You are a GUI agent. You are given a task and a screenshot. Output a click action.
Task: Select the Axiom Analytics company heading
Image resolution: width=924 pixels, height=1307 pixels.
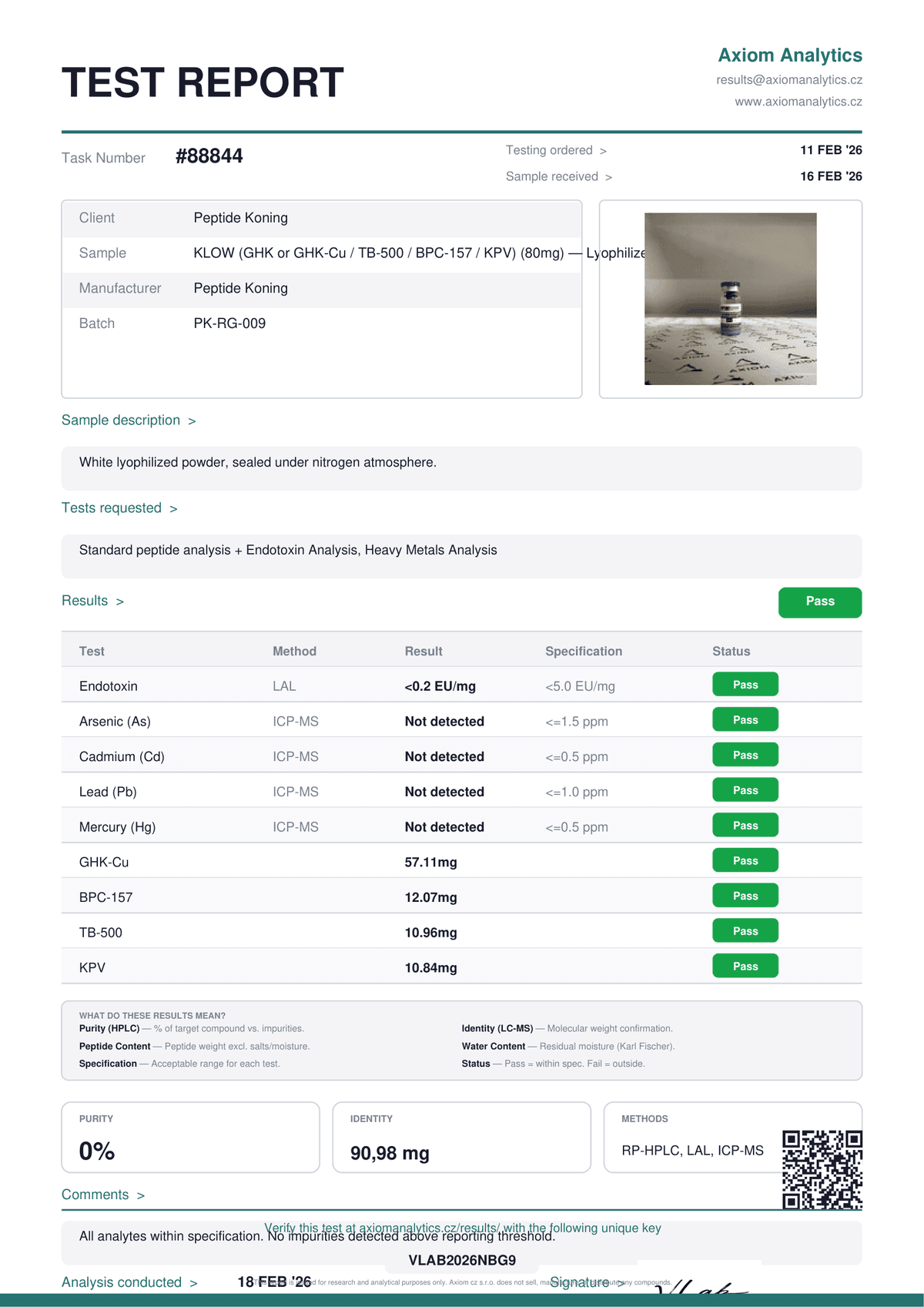tap(790, 55)
